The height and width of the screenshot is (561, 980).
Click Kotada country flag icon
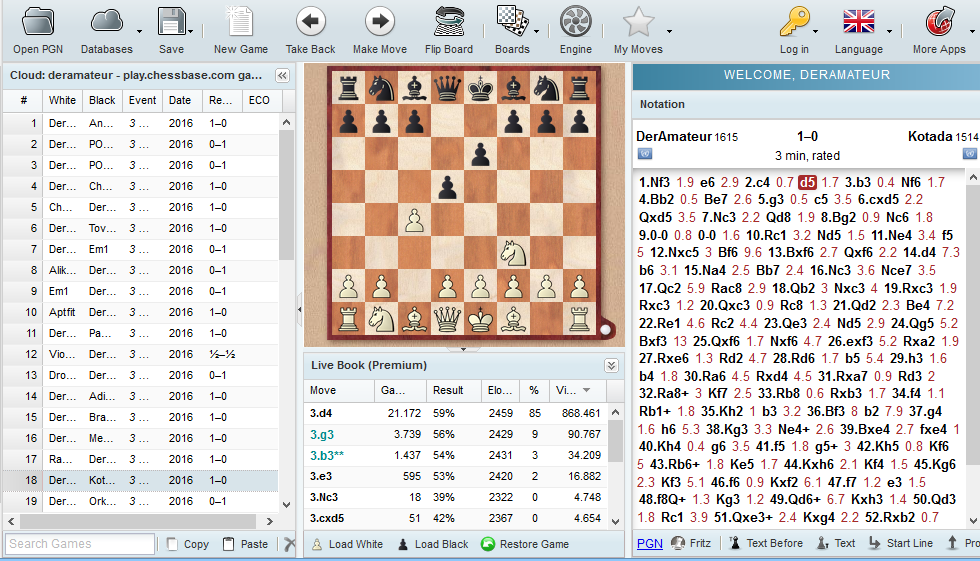click(969, 154)
